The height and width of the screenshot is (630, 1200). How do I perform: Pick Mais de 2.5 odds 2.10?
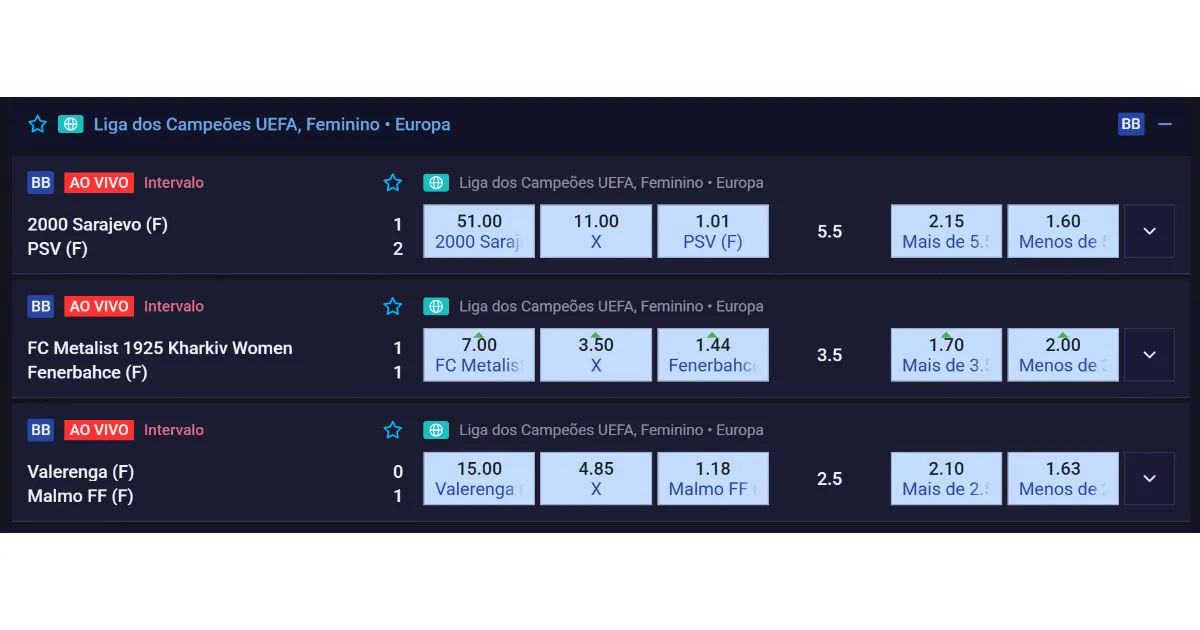(946, 478)
